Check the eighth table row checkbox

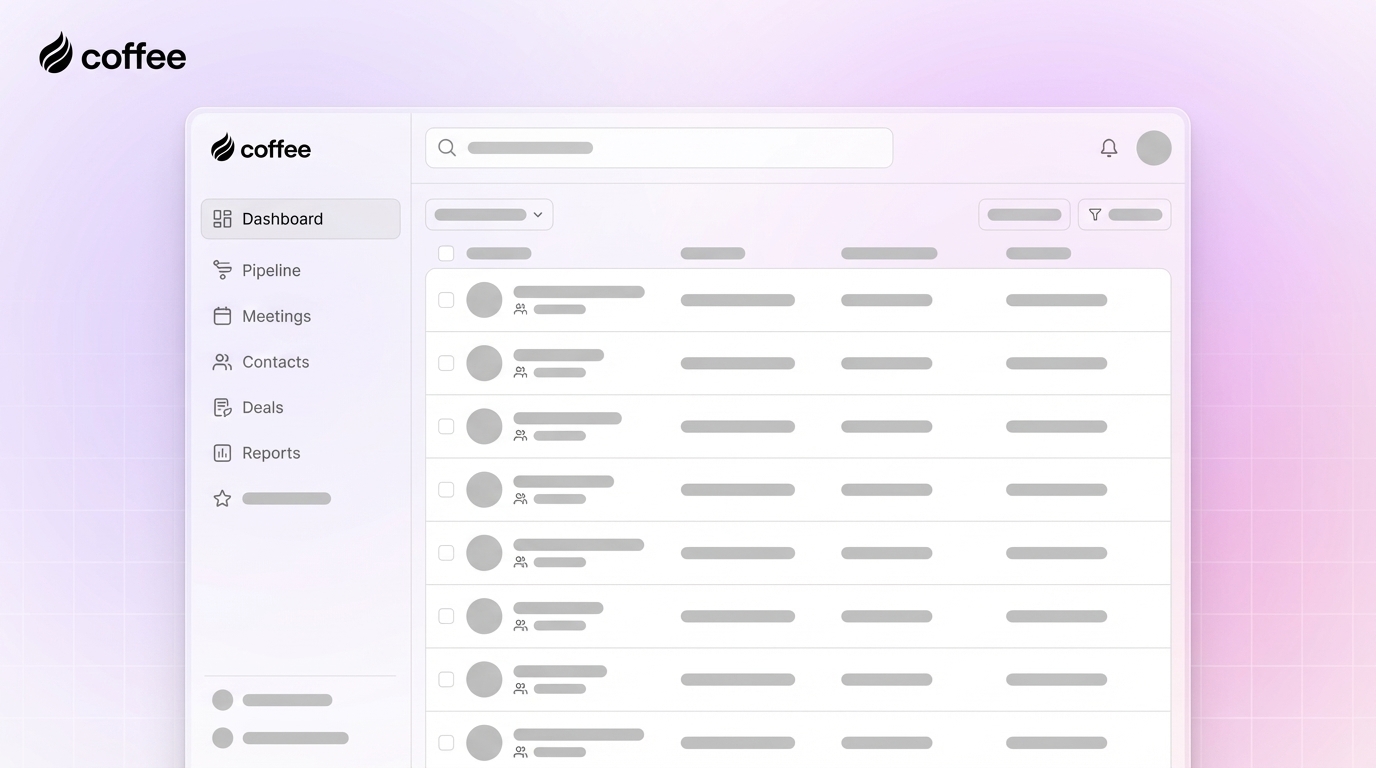click(x=446, y=742)
